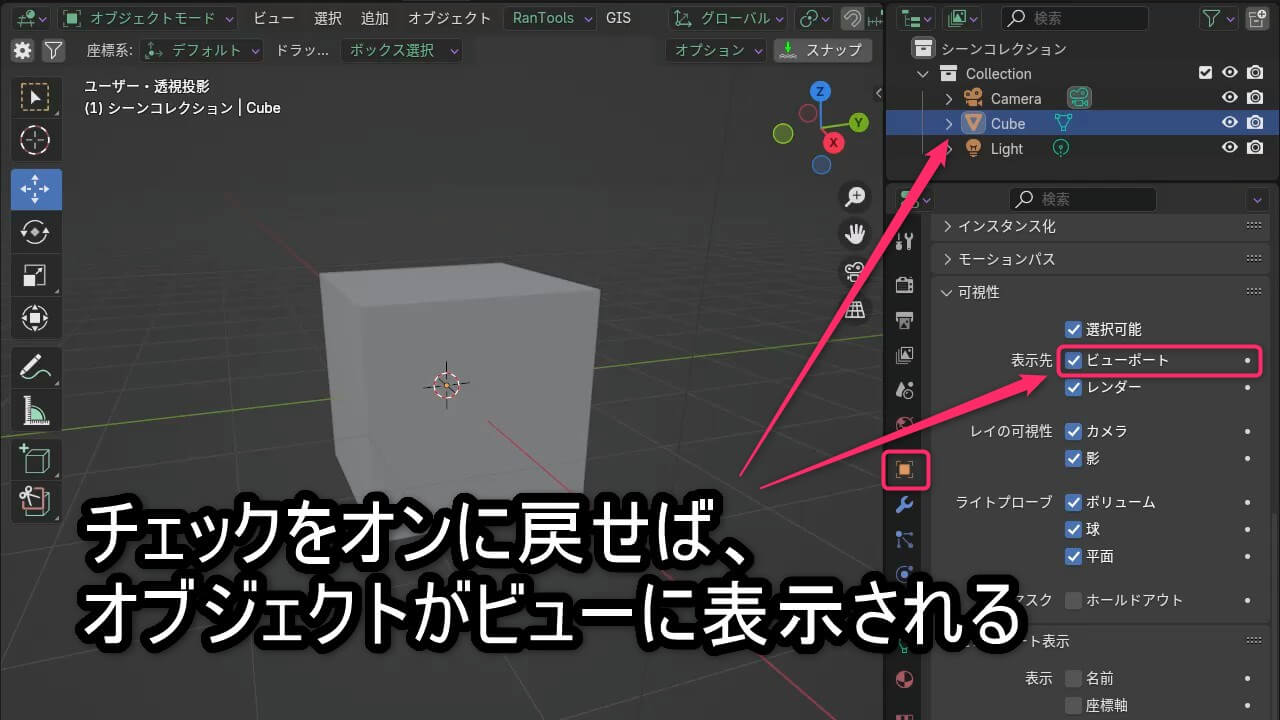Activate the 3D Cursor tool
The image size is (1280, 720).
(x=36, y=140)
